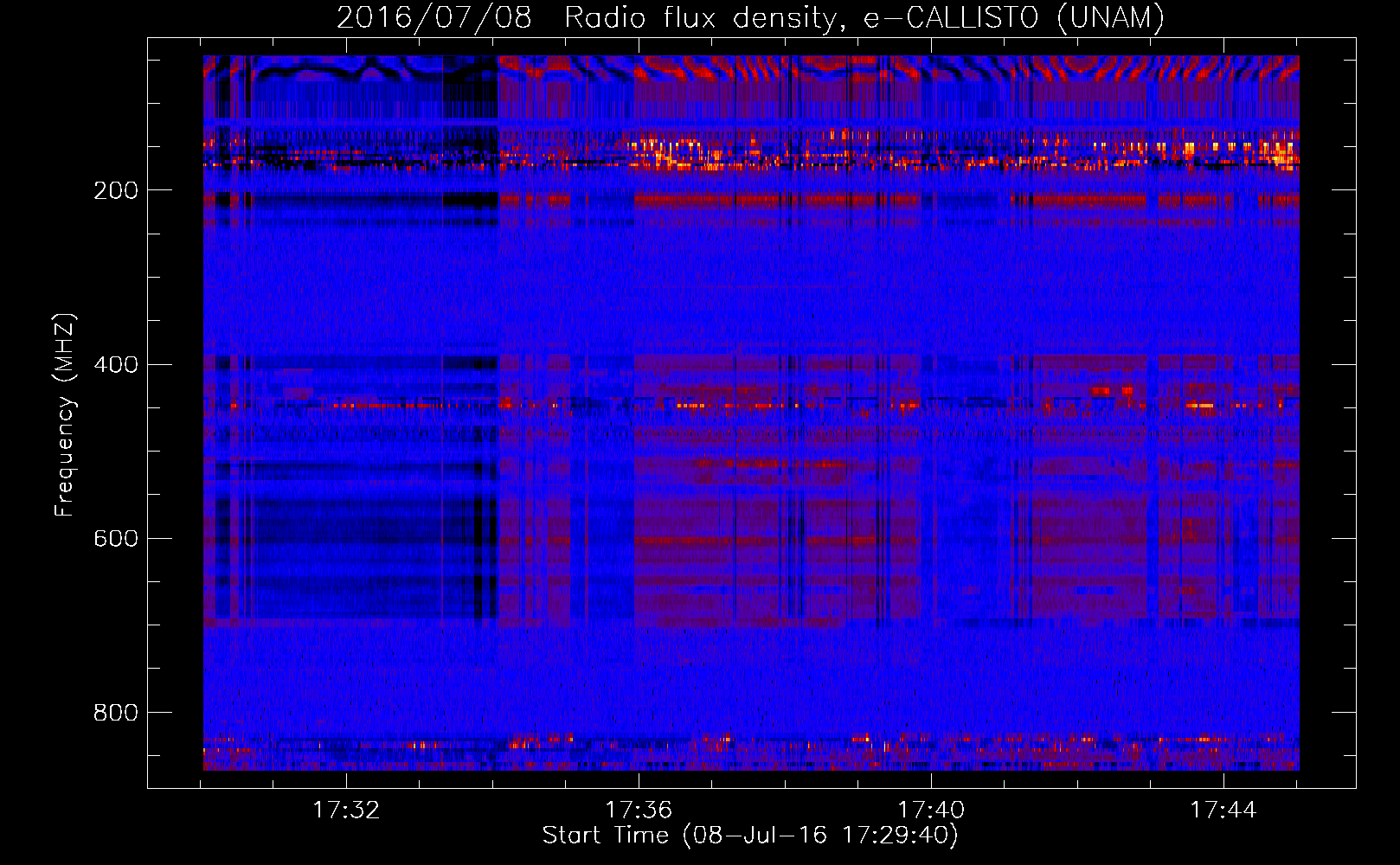
Task: Click the 200 frequency tick label
Action: [x=116, y=190]
